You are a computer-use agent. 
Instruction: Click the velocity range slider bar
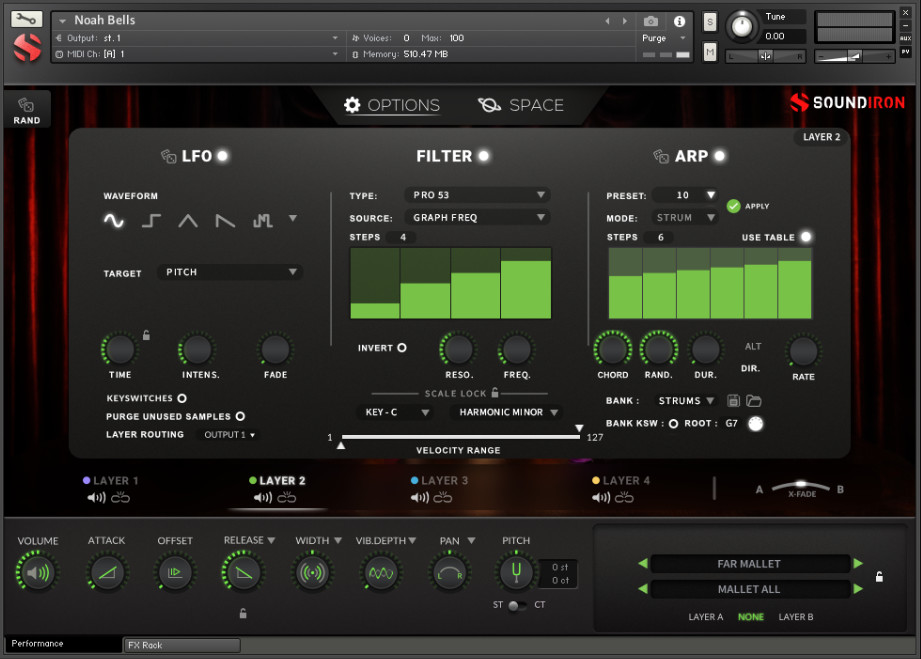point(460,437)
